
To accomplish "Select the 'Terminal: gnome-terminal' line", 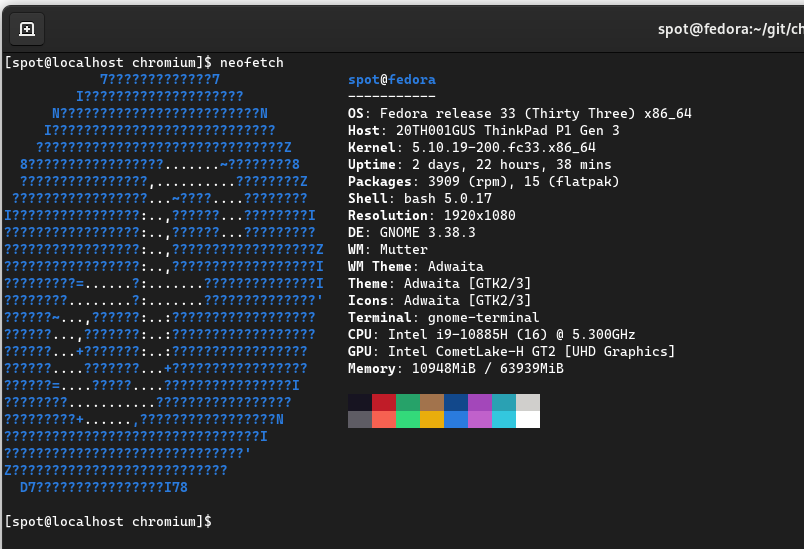I will [x=444, y=317].
